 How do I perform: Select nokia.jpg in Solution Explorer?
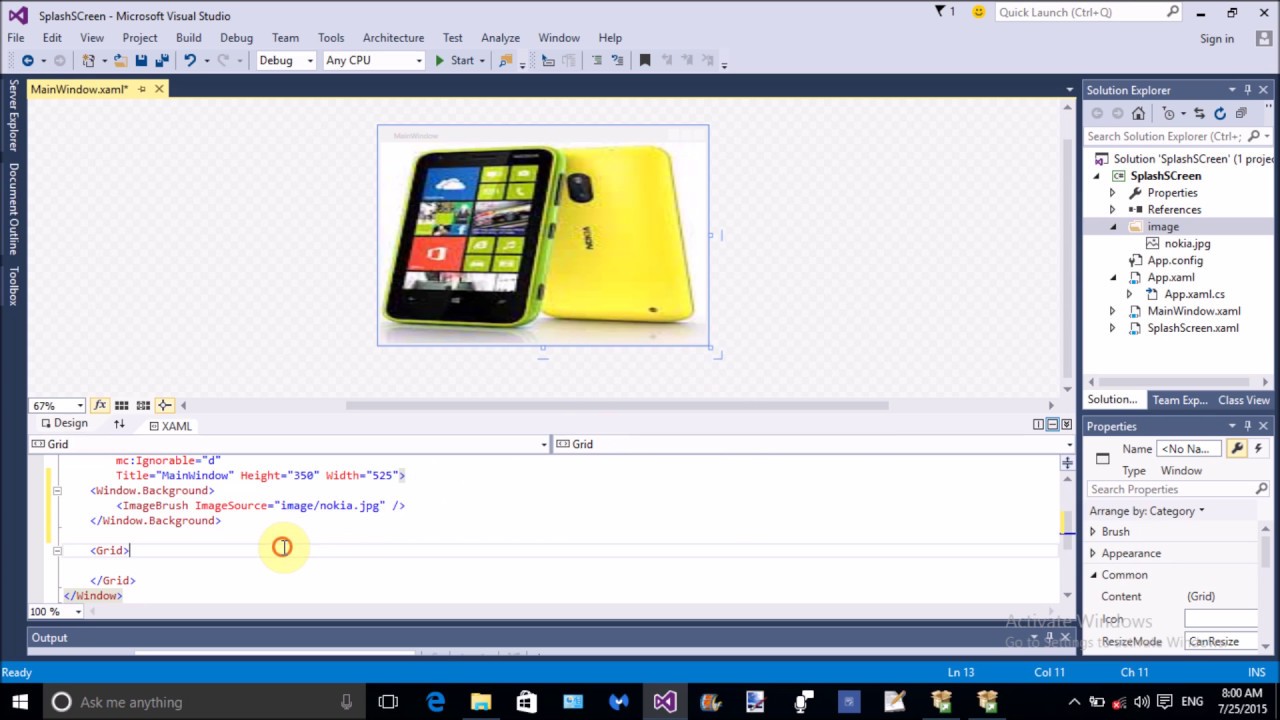pyautogui.click(x=1187, y=243)
